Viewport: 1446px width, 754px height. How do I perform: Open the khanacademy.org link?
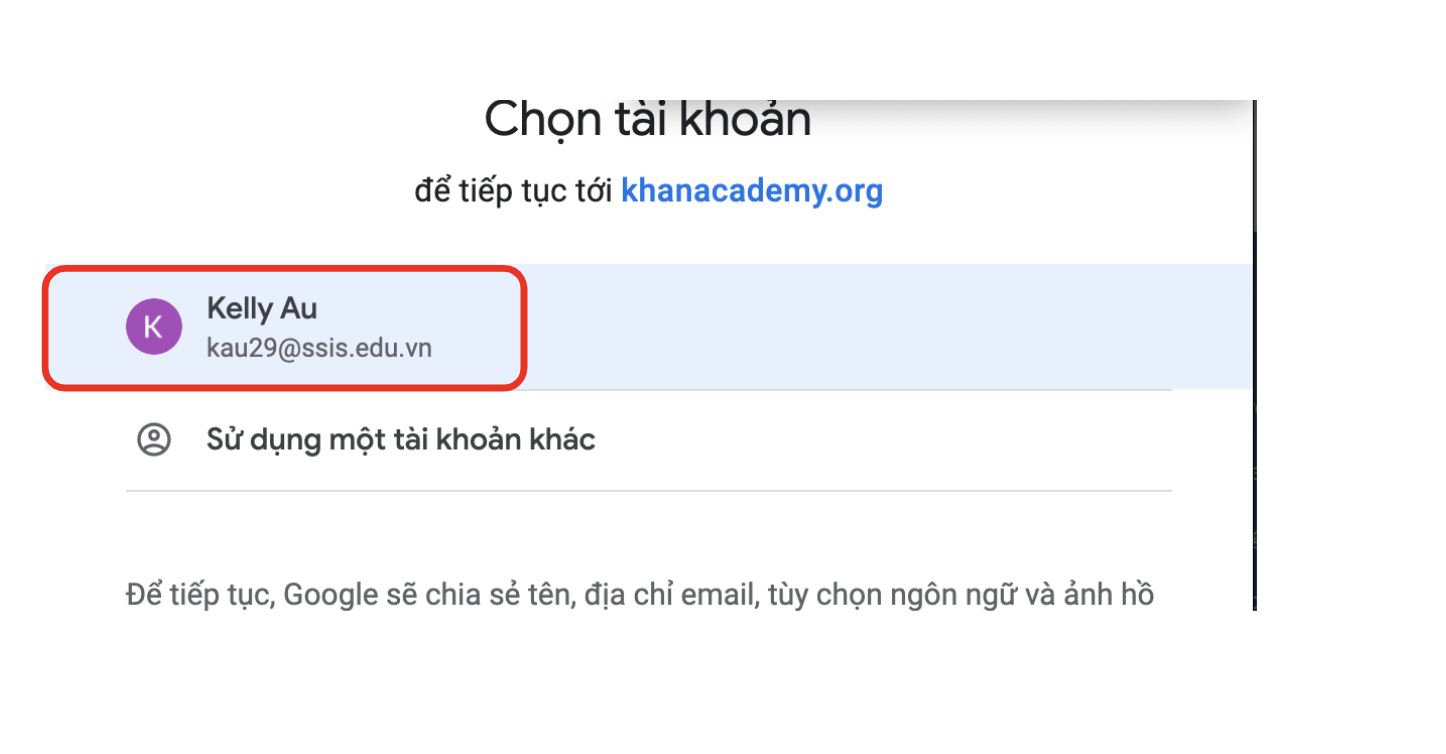(x=751, y=190)
